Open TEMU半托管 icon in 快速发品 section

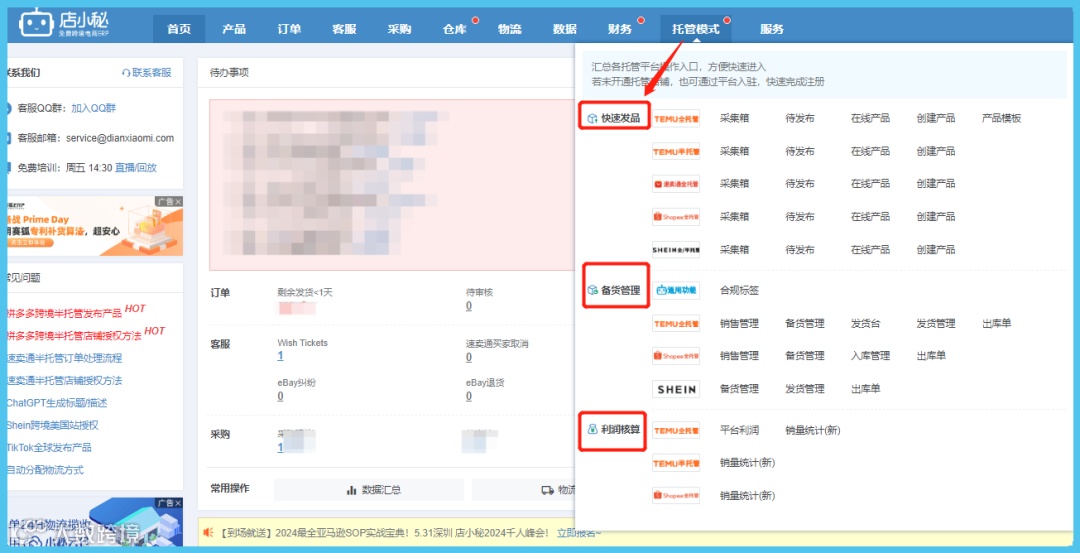[x=676, y=151]
